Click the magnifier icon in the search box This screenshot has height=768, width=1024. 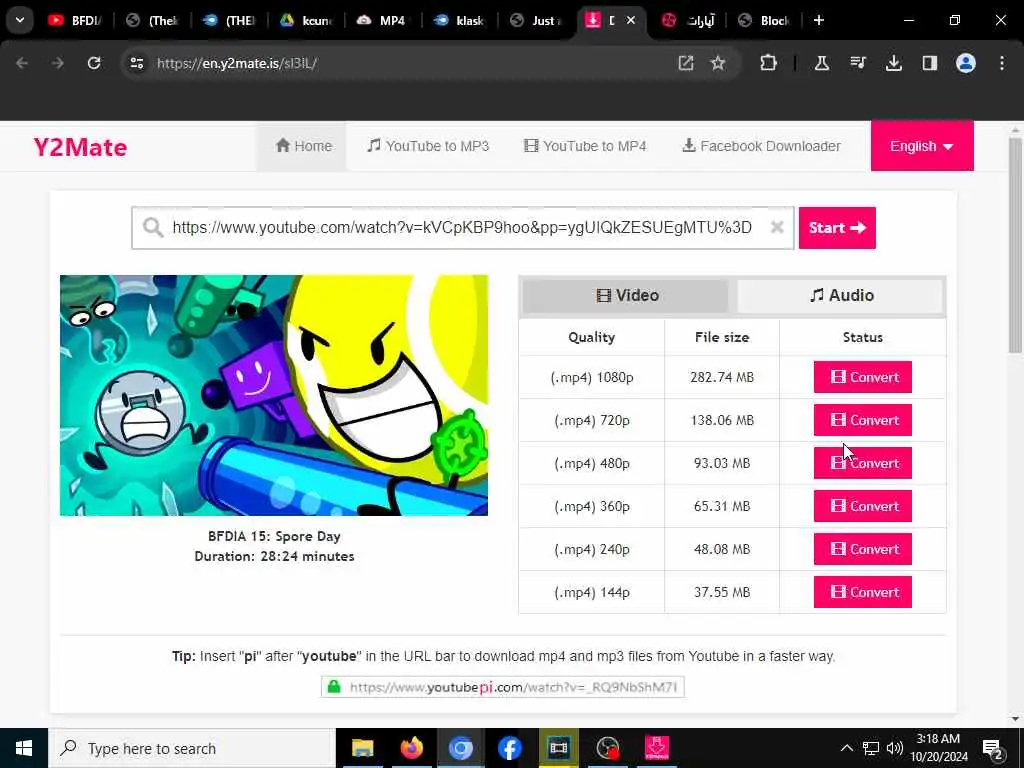(153, 227)
